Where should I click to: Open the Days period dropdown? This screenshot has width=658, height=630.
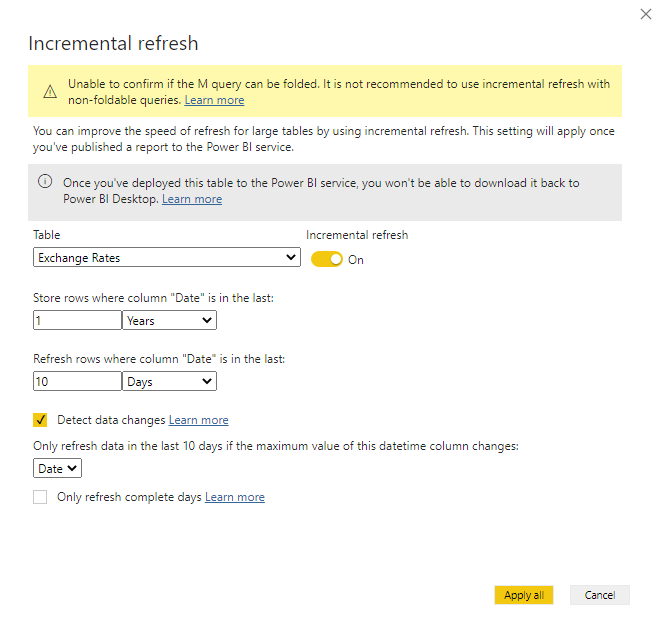(169, 381)
